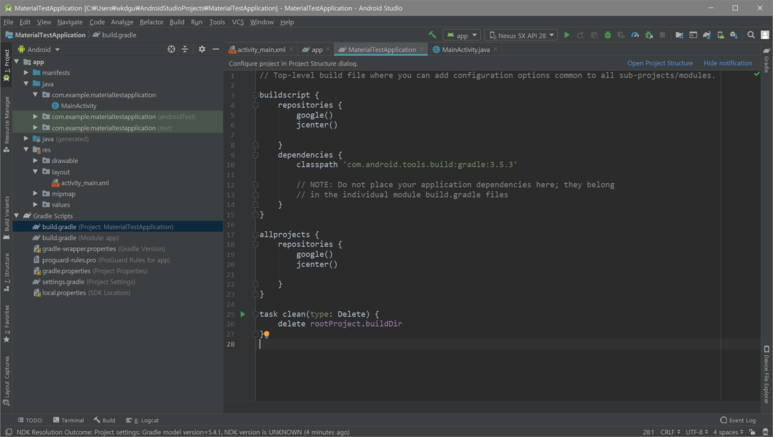The width and height of the screenshot is (773, 437).
Task: Open the Event Log
Action: coord(738,420)
